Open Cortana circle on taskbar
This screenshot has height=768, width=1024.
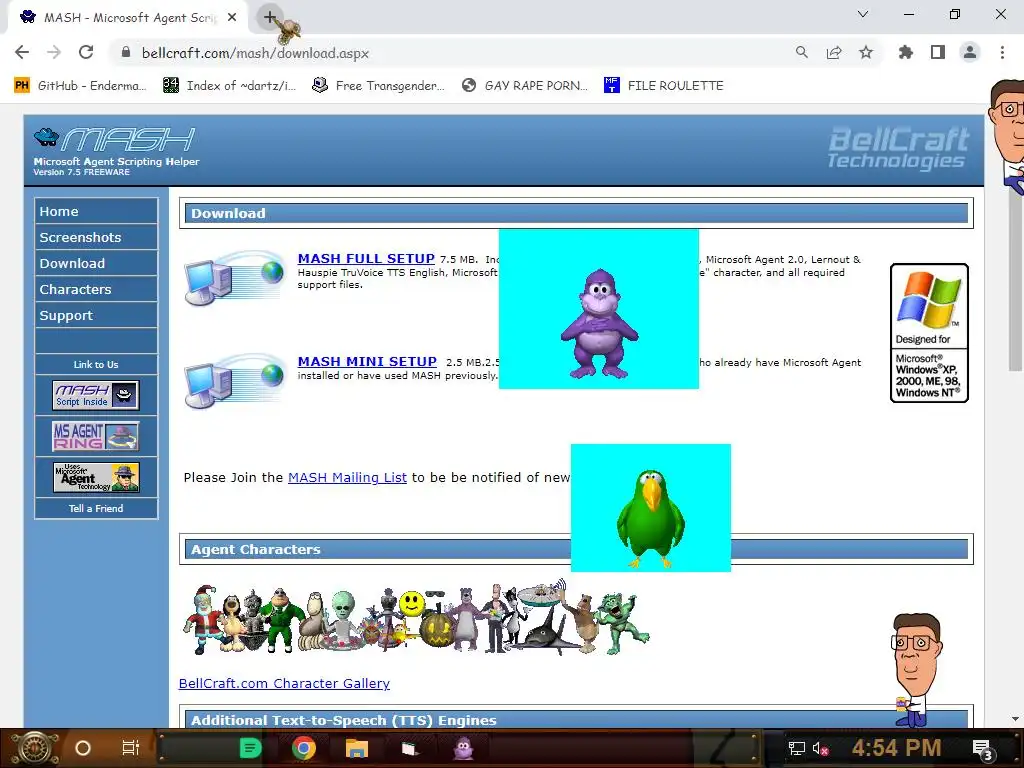click(83, 748)
